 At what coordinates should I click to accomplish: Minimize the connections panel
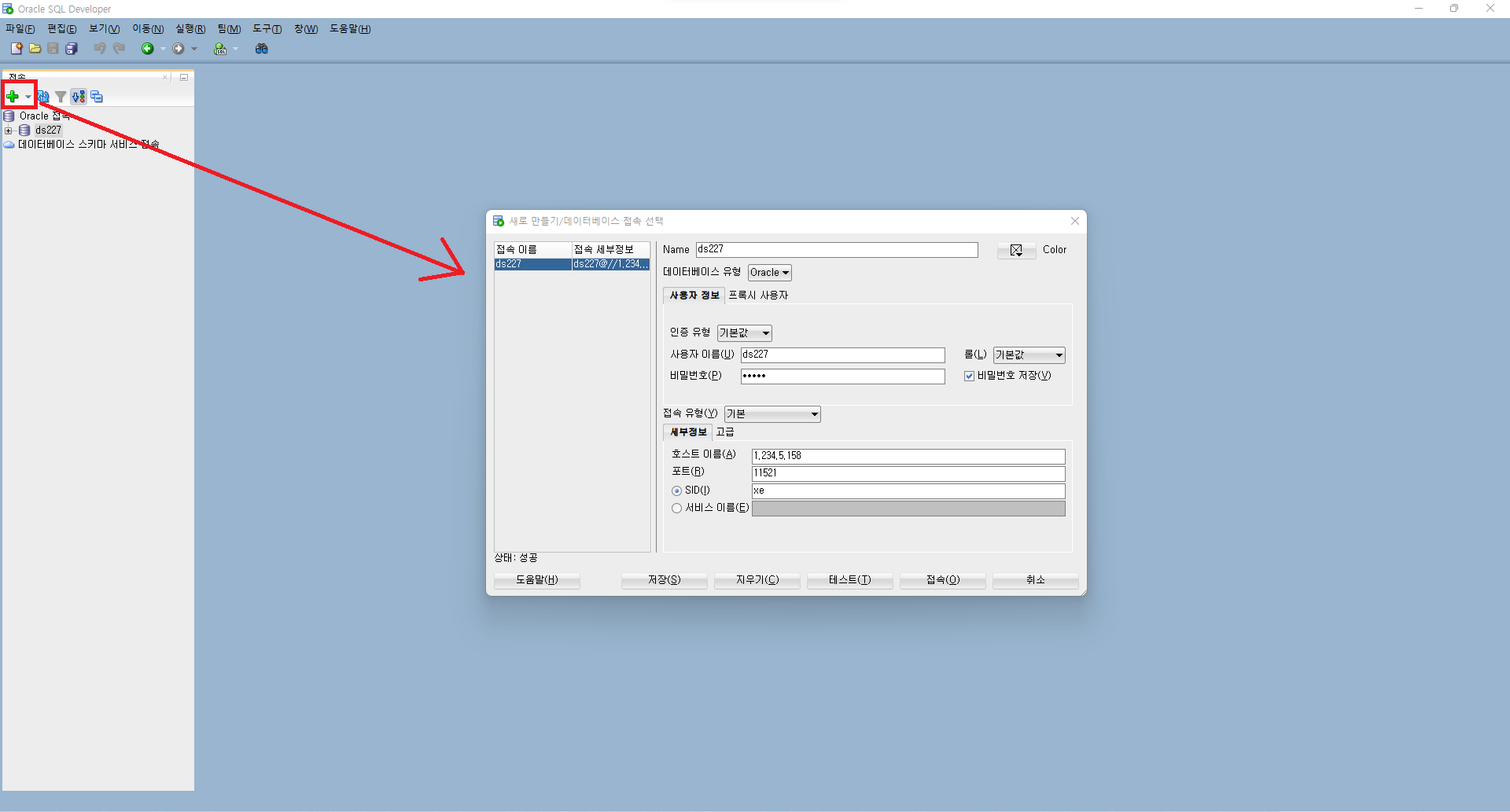pos(184,77)
